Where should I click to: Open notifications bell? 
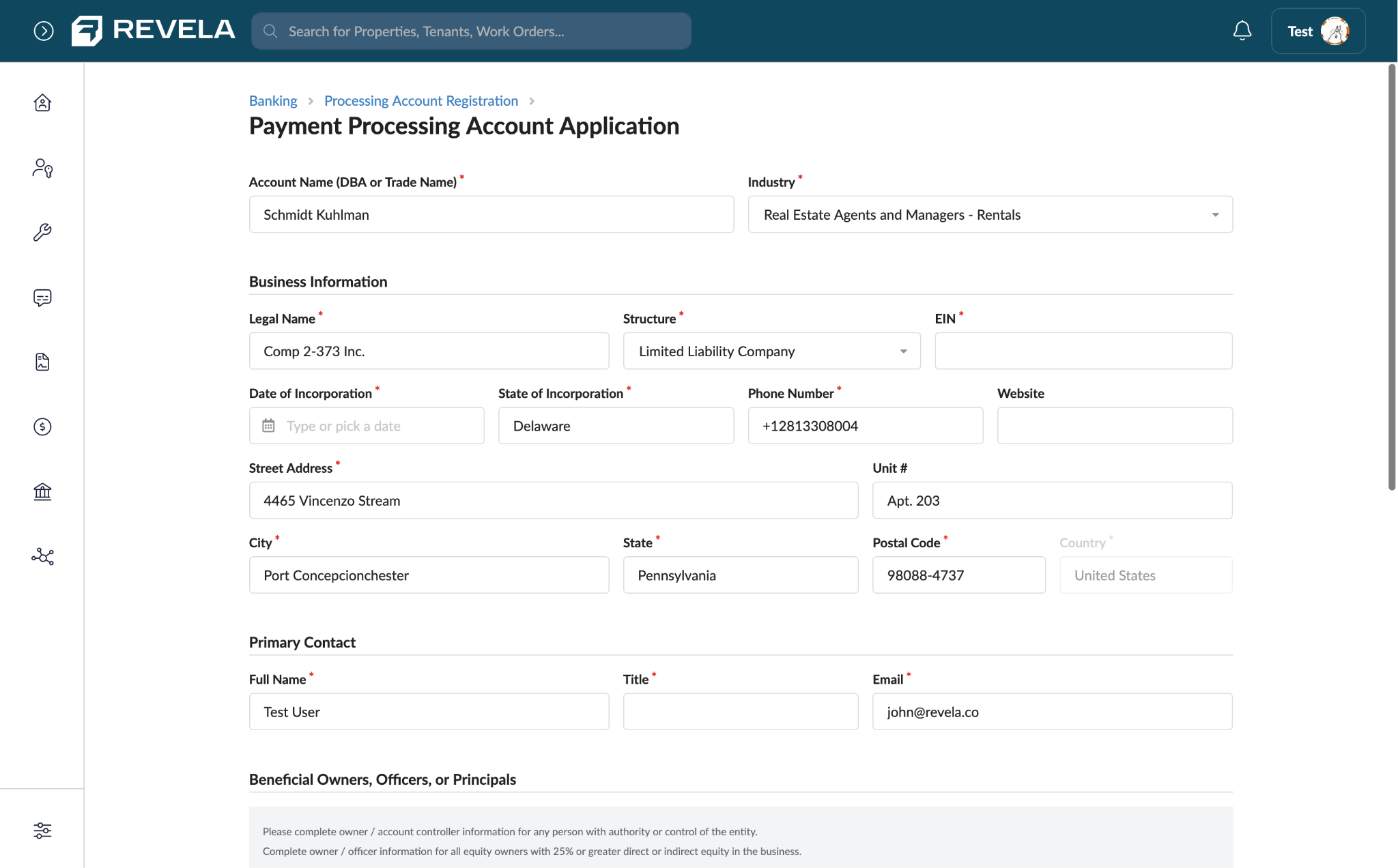1242,31
